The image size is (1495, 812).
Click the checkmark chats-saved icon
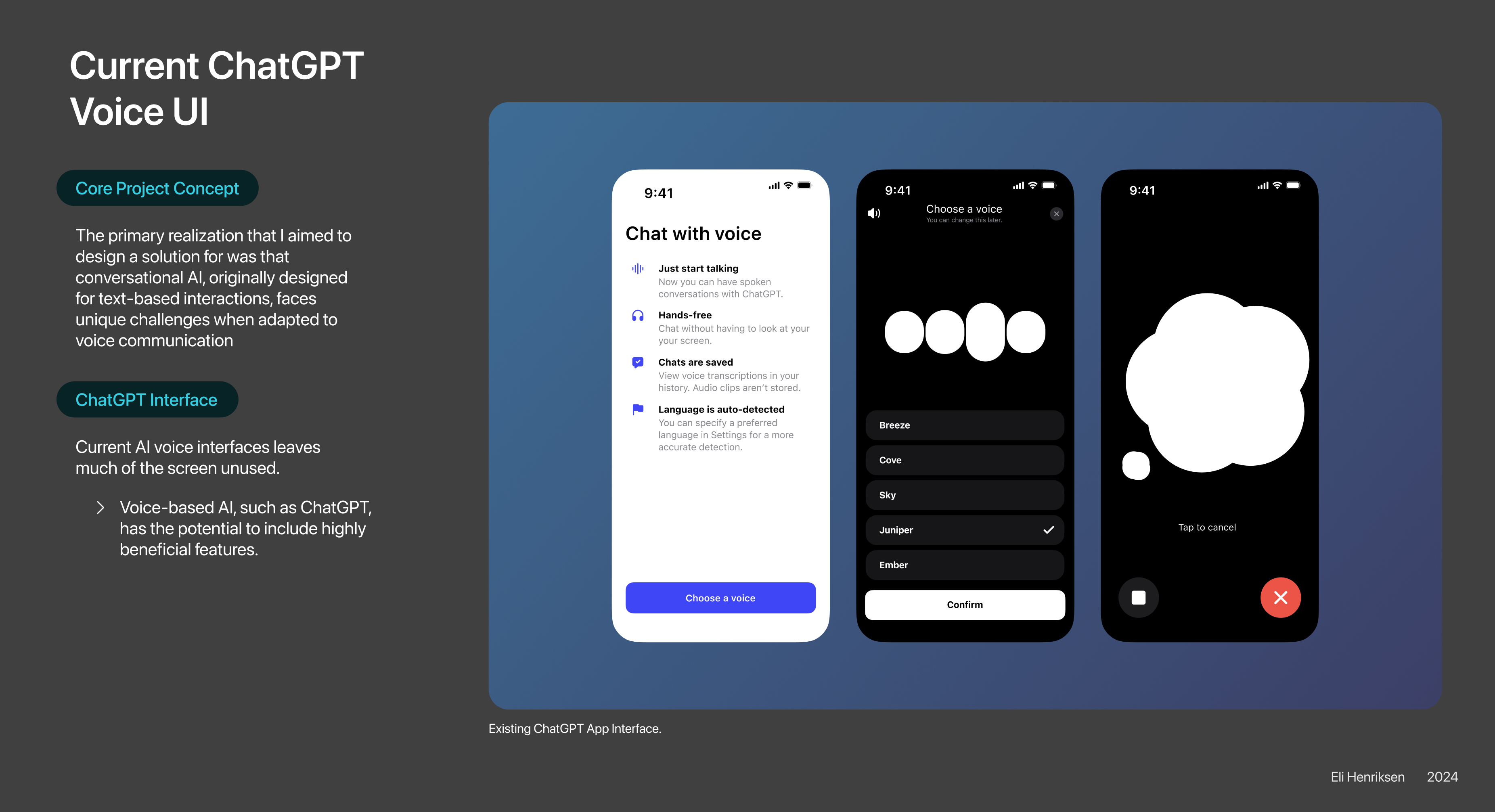tap(638, 363)
